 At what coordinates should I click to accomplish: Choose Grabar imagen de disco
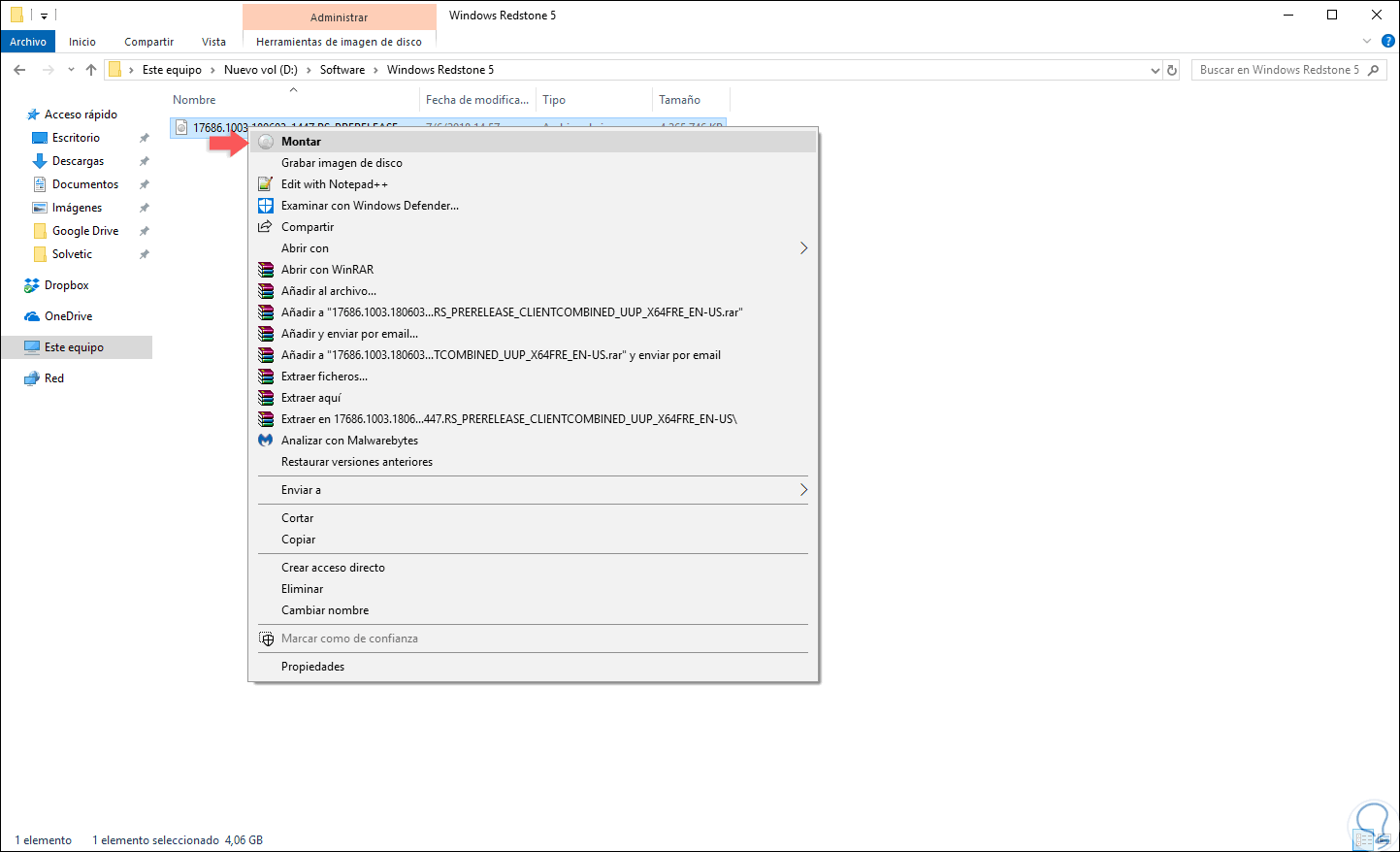(x=534, y=163)
